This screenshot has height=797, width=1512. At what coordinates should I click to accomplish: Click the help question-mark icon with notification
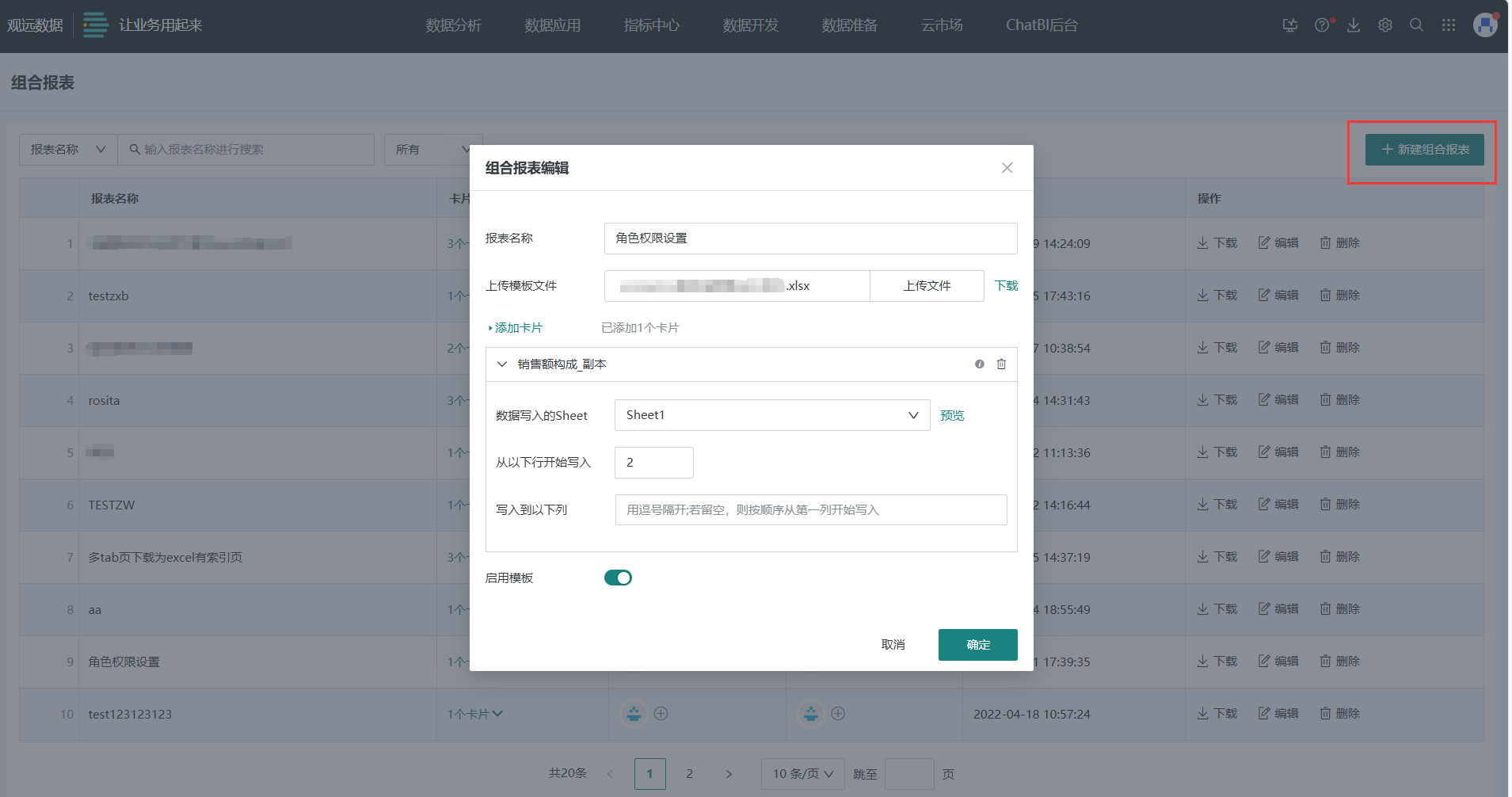1322,25
